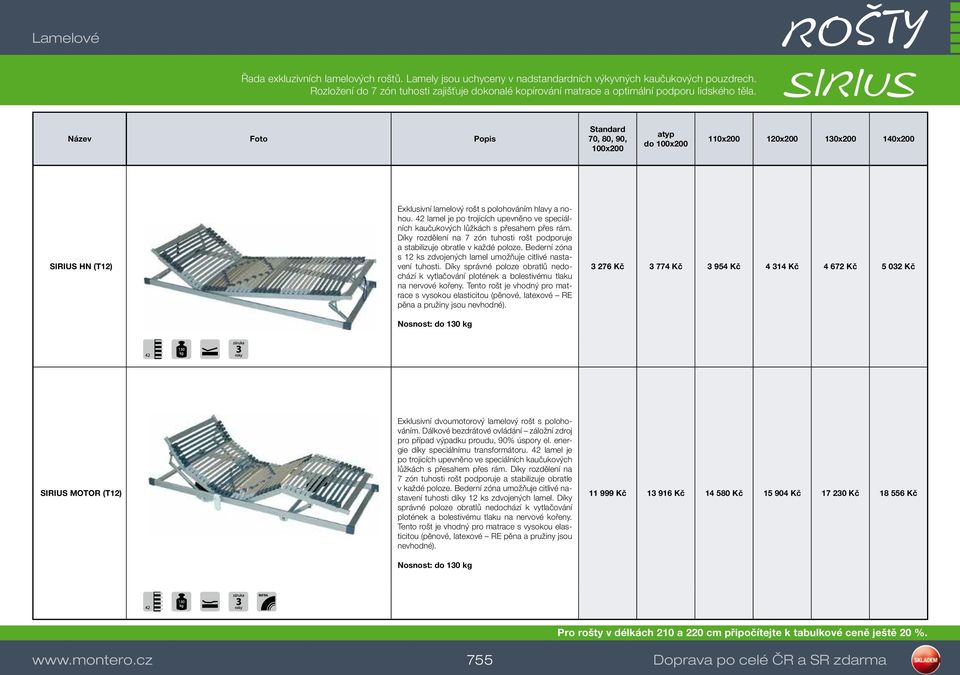
Task: Click the page number 755
Action: point(479,660)
